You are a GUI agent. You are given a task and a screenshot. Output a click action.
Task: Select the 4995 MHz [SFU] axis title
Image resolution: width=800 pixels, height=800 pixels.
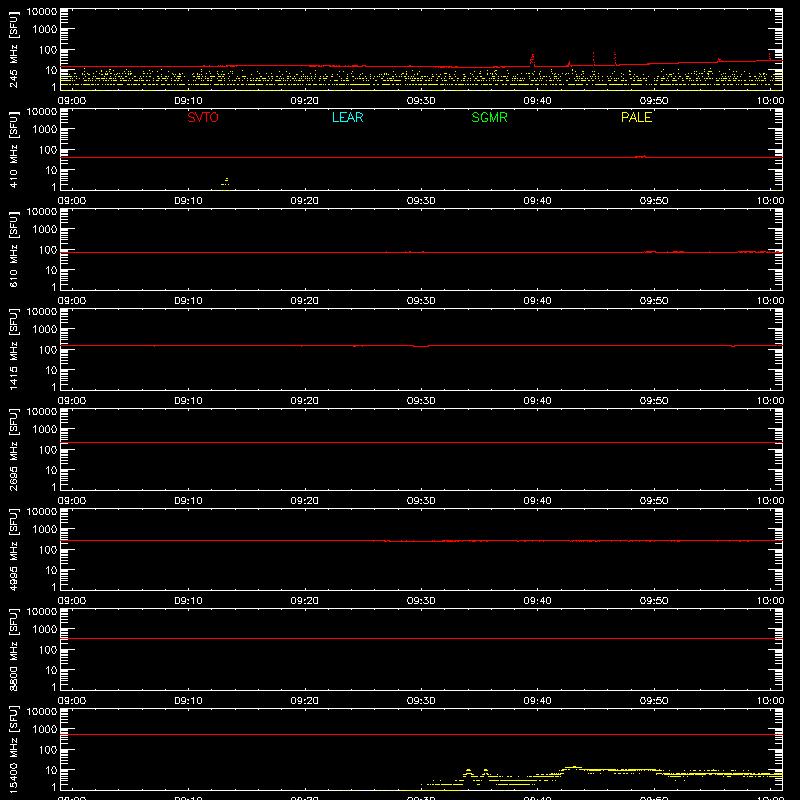point(13,549)
